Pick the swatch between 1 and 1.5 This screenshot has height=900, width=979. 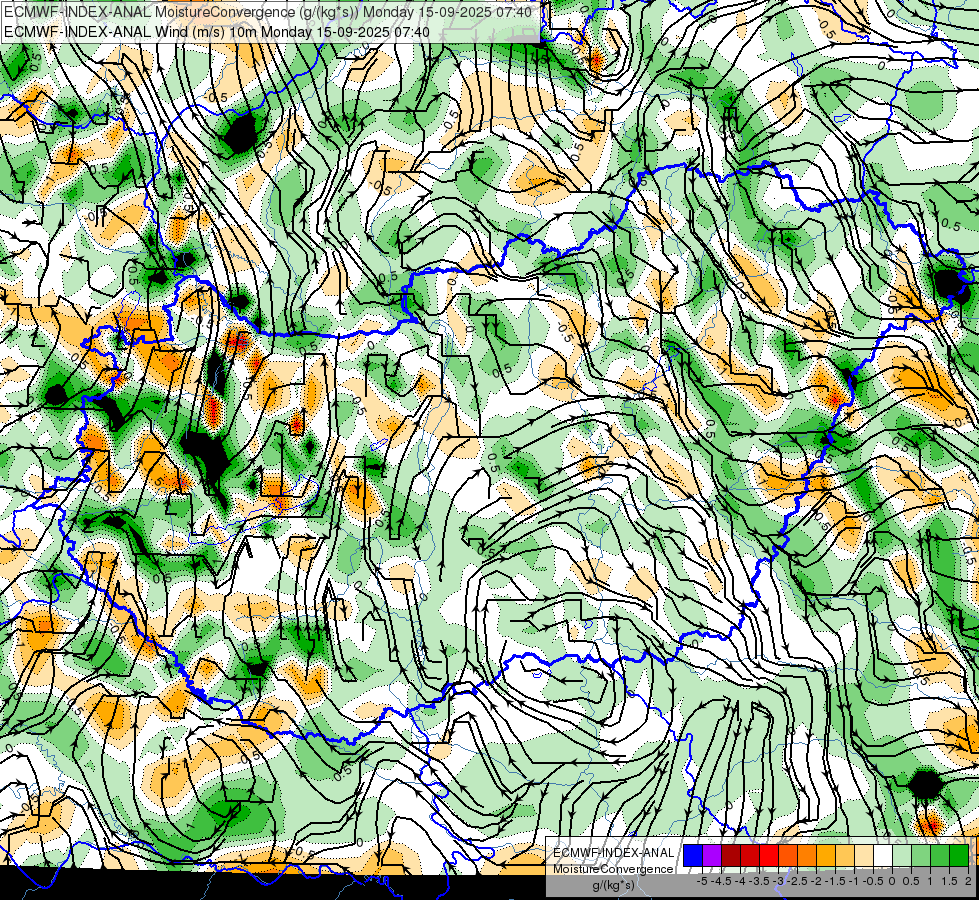pyautogui.click(x=940, y=856)
